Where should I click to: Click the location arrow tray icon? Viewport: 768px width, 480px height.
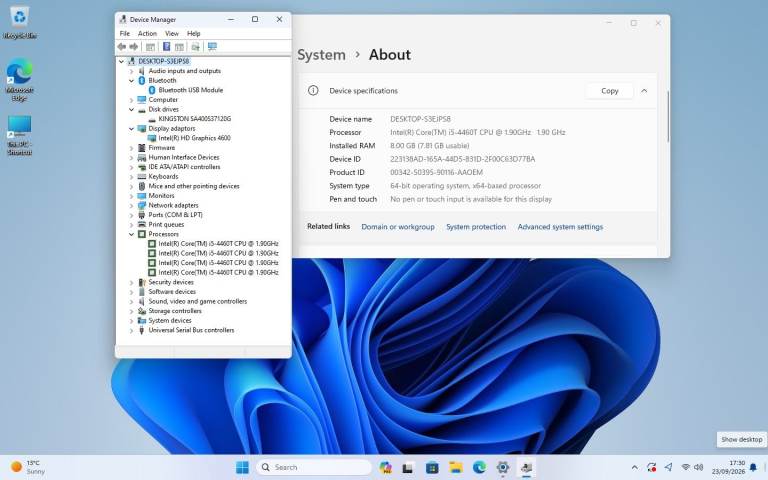[x=669, y=467]
